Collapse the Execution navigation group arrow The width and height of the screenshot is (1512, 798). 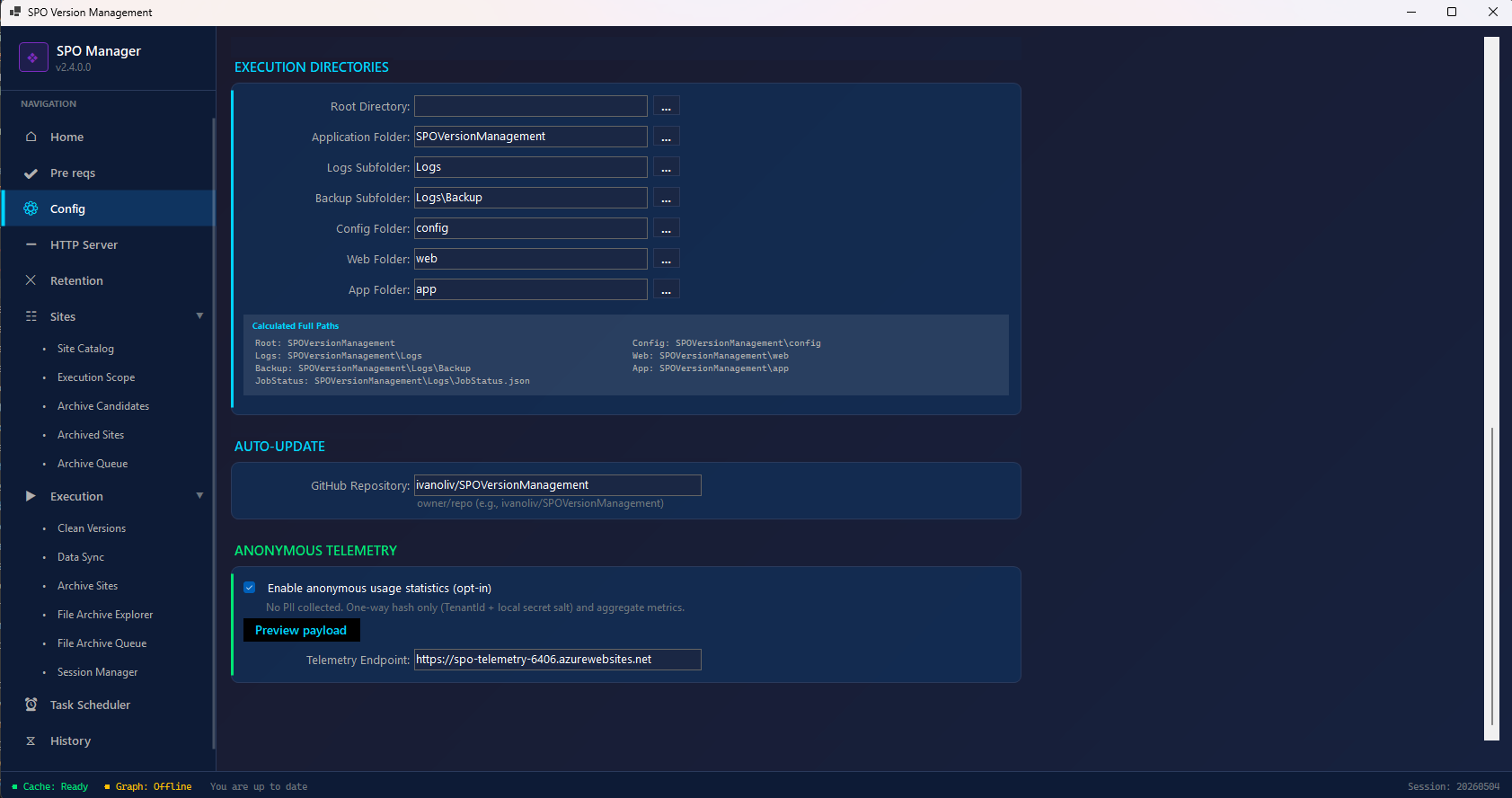tap(199, 496)
